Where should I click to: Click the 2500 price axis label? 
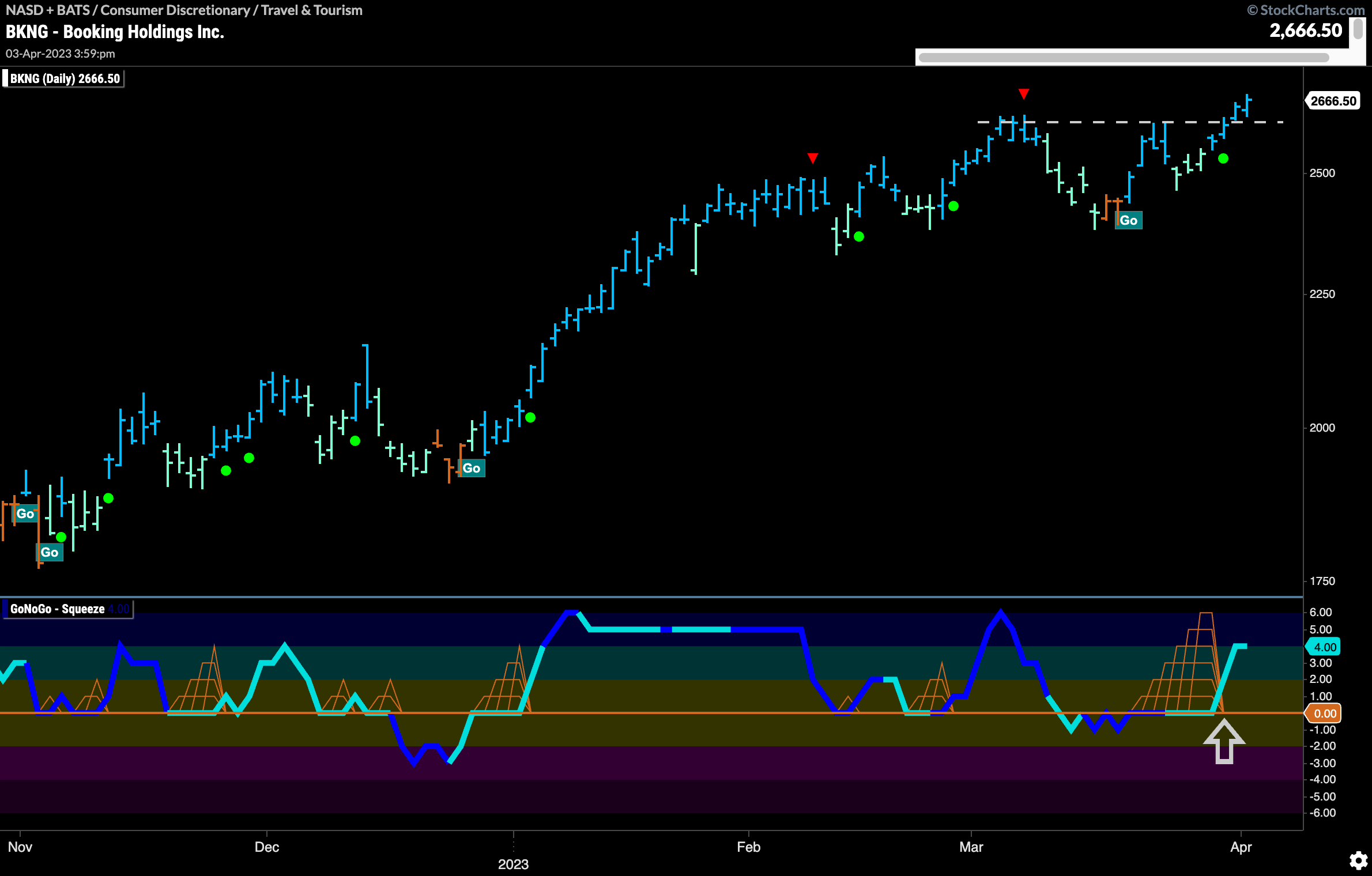point(1322,173)
